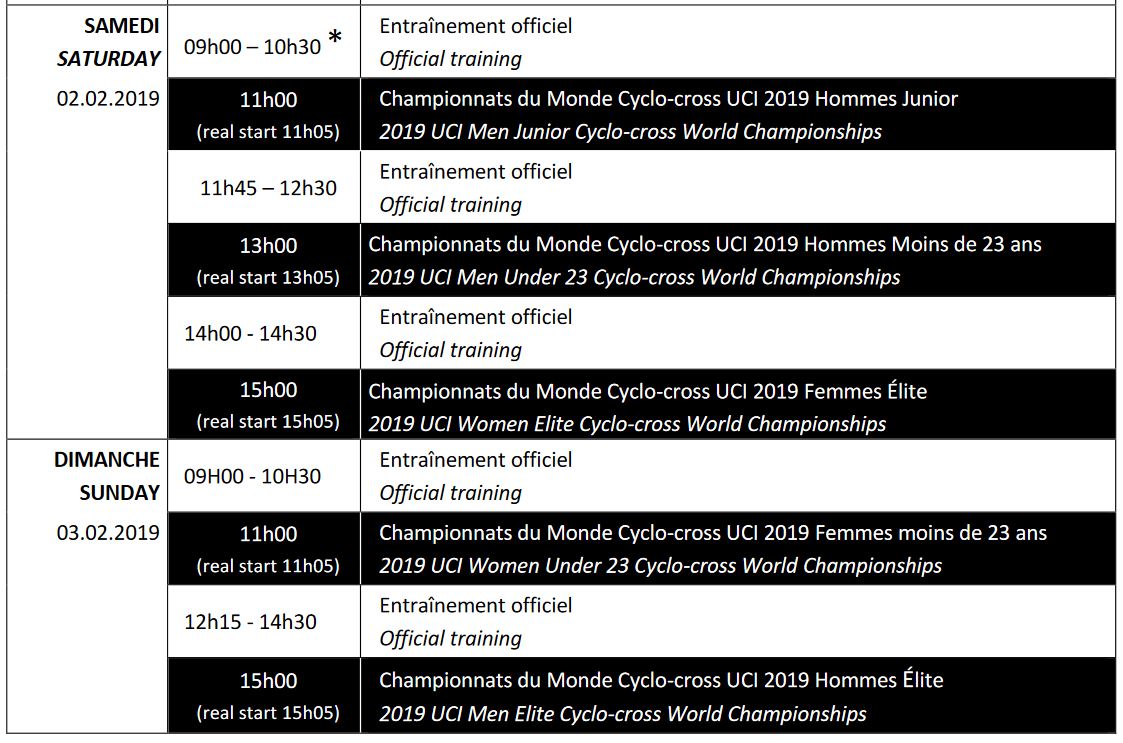The image size is (1123, 743).
Task: Click the asterisk next to 09h00 – 10h30
Action: [335, 39]
